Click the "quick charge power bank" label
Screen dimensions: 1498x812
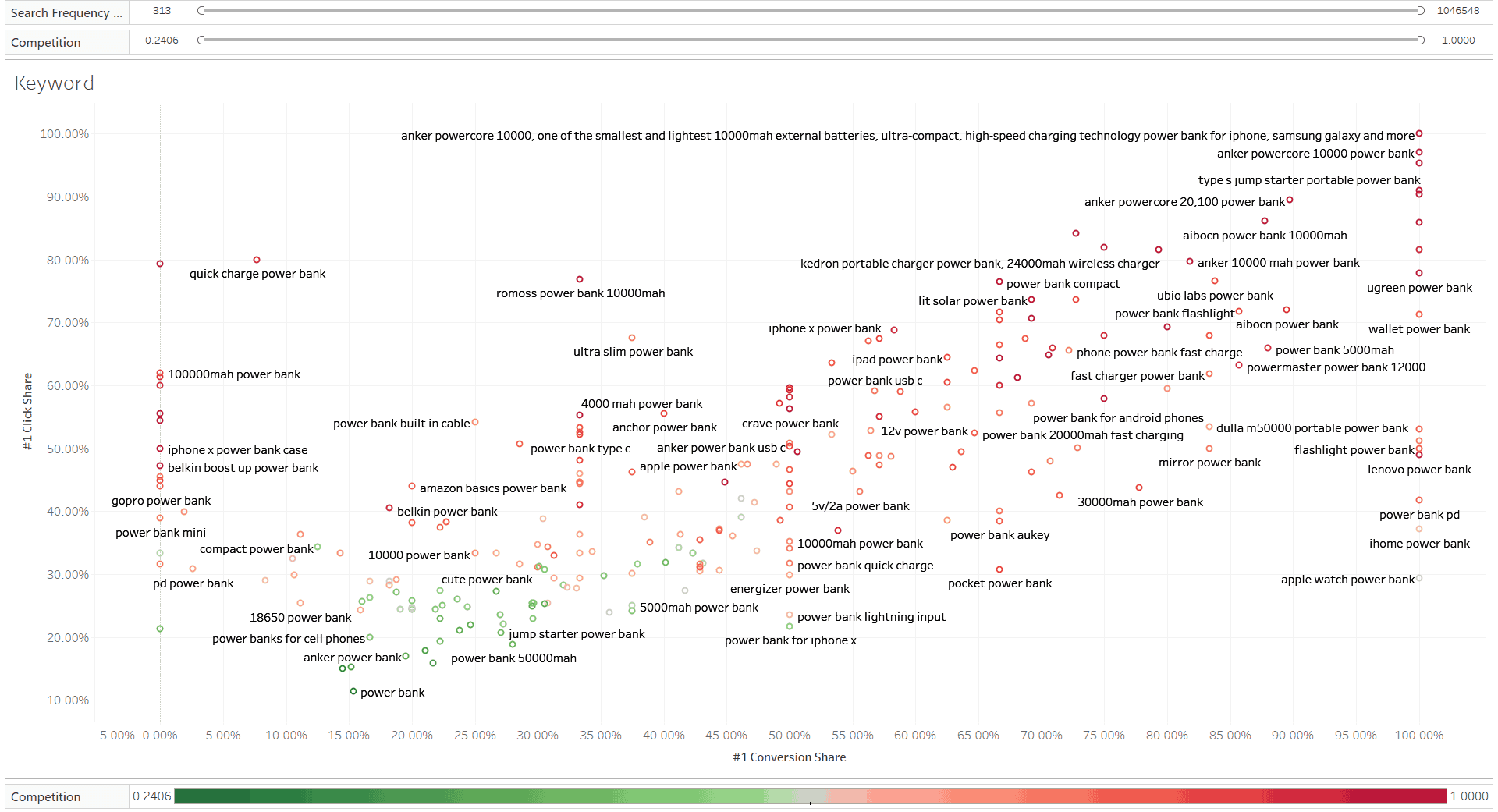click(257, 274)
